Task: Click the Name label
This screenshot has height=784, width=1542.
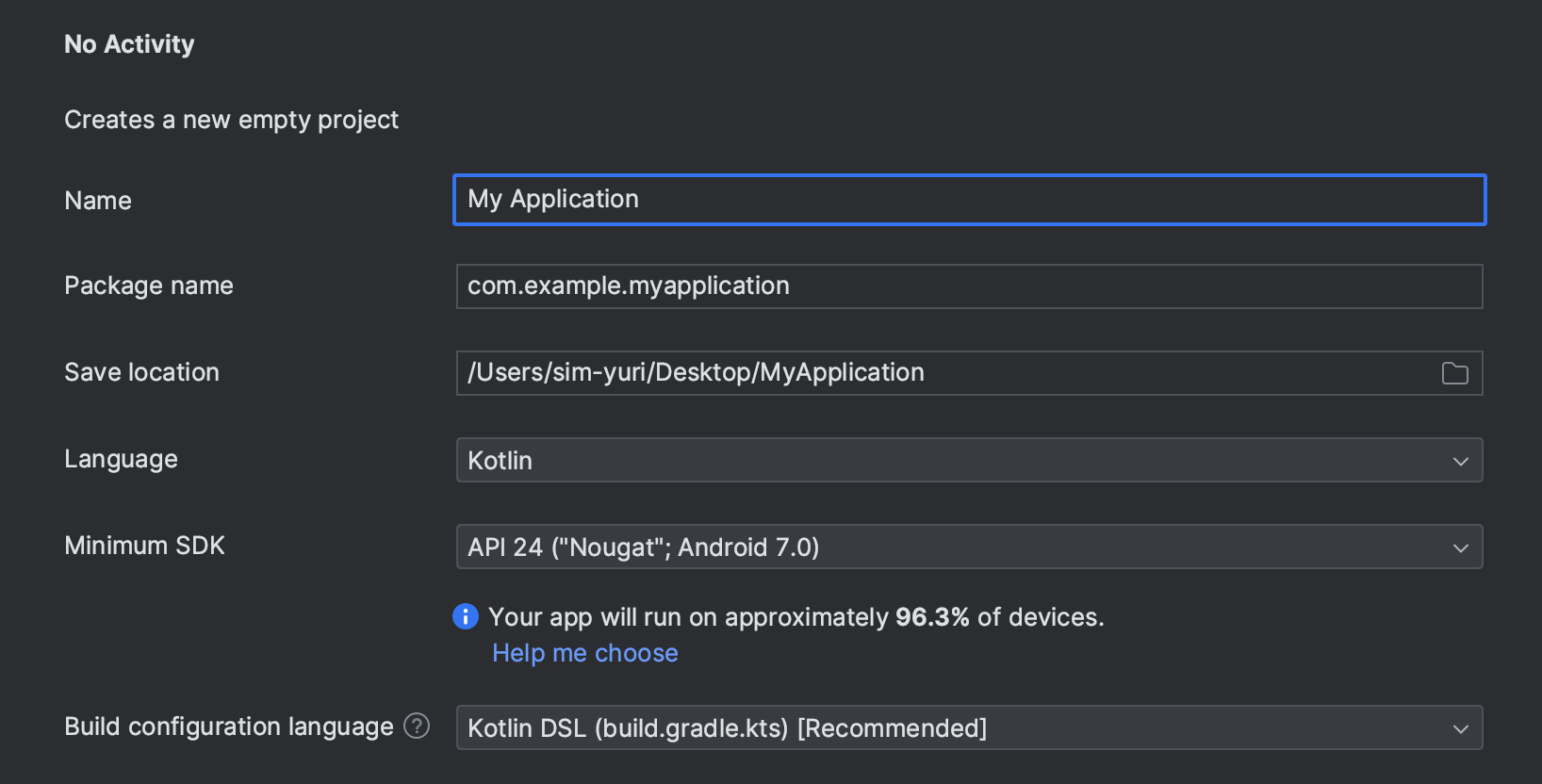Action: pyautogui.click(x=98, y=201)
